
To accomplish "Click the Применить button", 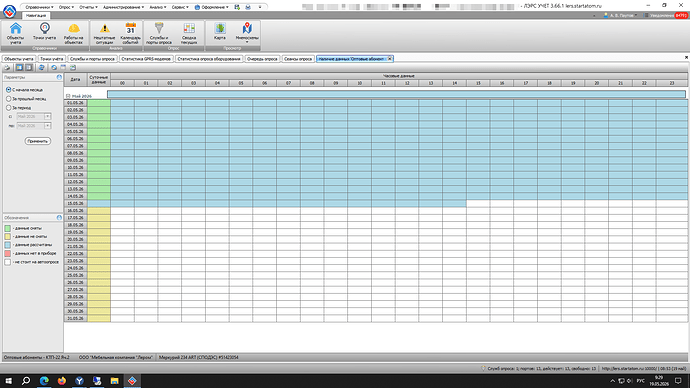I will click(37, 141).
